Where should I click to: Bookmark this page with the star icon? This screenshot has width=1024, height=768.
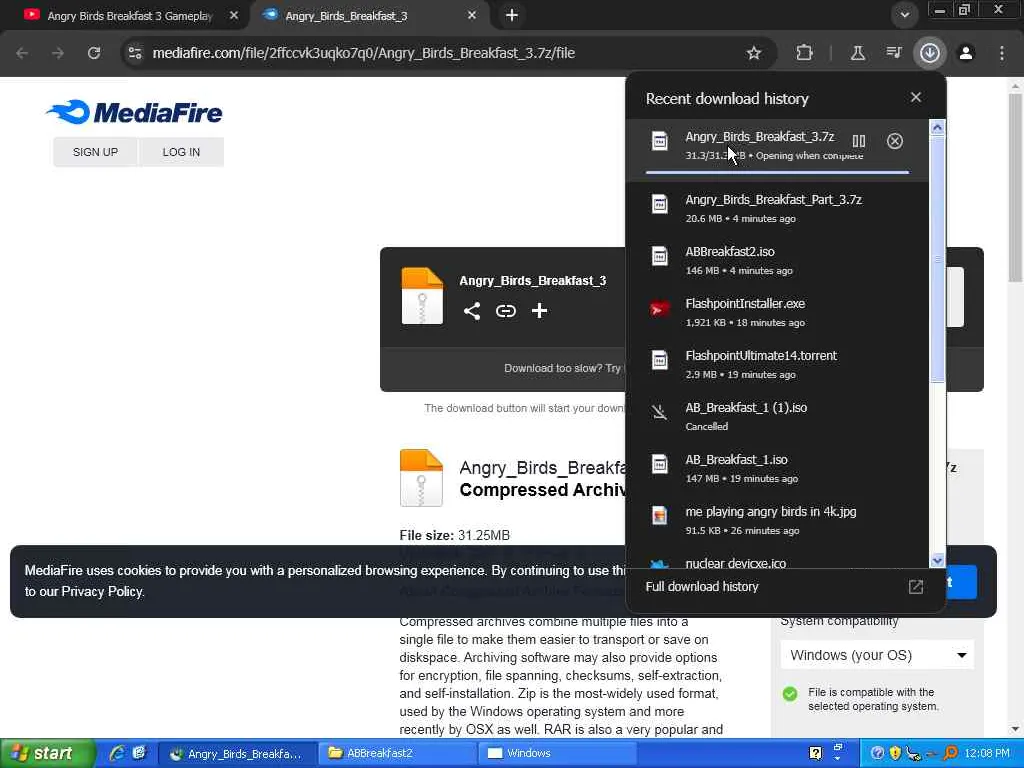[x=754, y=53]
